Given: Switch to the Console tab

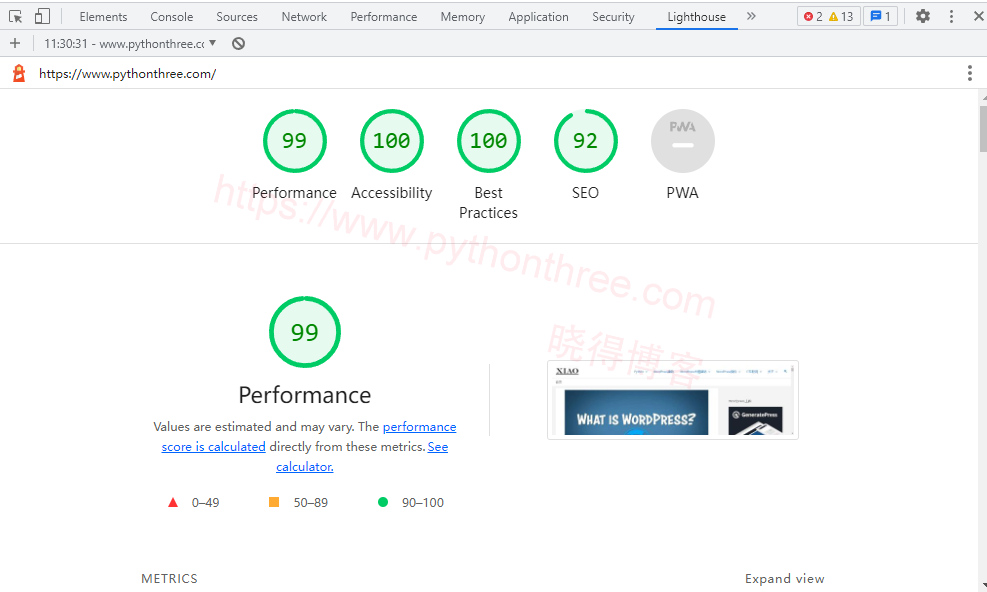Looking at the screenshot, I should 171,16.
